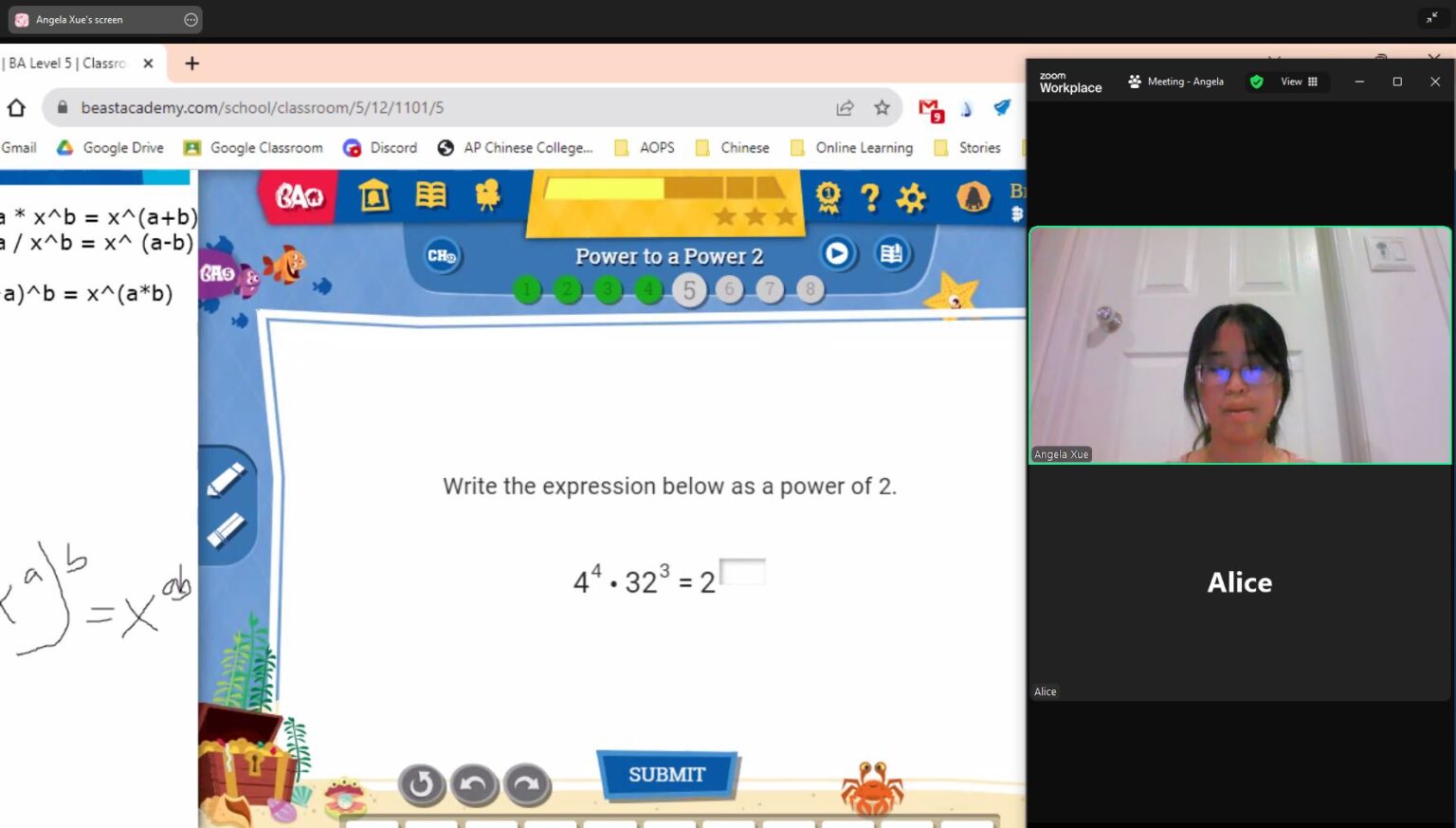Click the starfish icon beside the lesson title
1456x828 pixels.
point(952,295)
